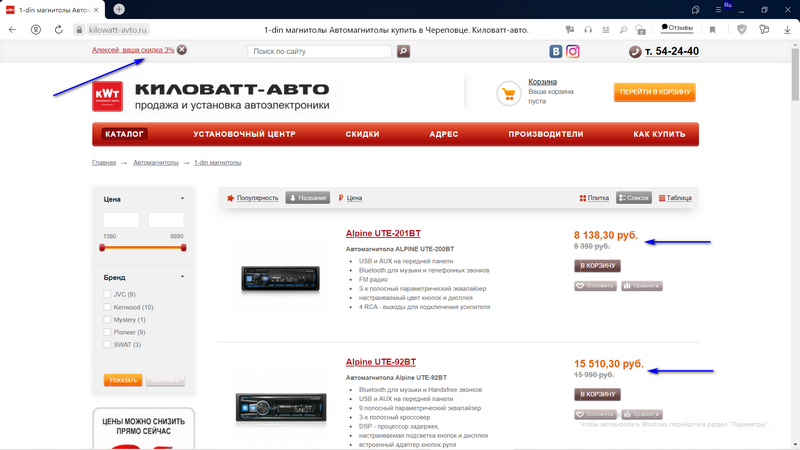Open the VKontakte social icon
This screenshot has width=800, height=450.
pyautogui.click(x=556, y=52)
